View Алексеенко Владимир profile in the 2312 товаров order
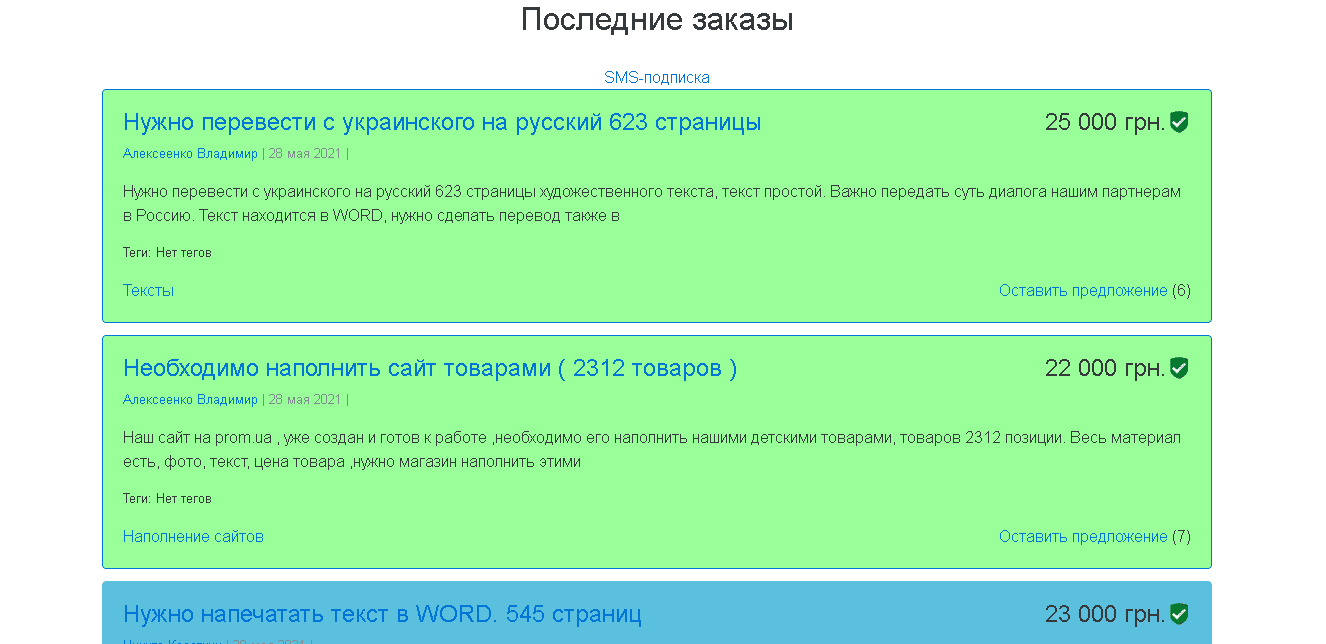This screenshot has height=644, width=1326. coord(190,400)
